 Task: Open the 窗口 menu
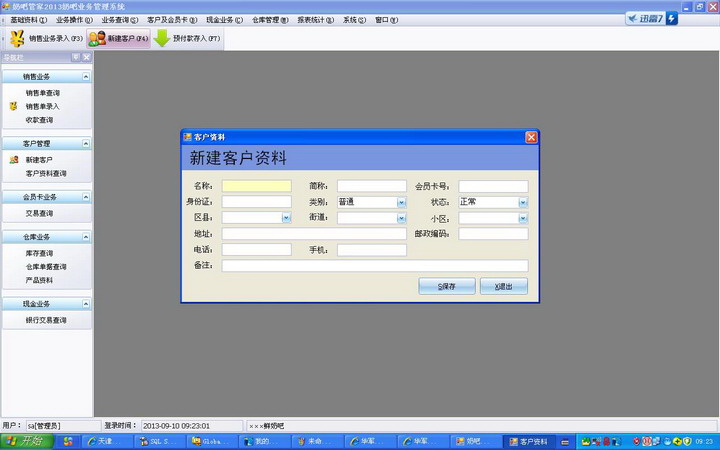click(386, 20)
